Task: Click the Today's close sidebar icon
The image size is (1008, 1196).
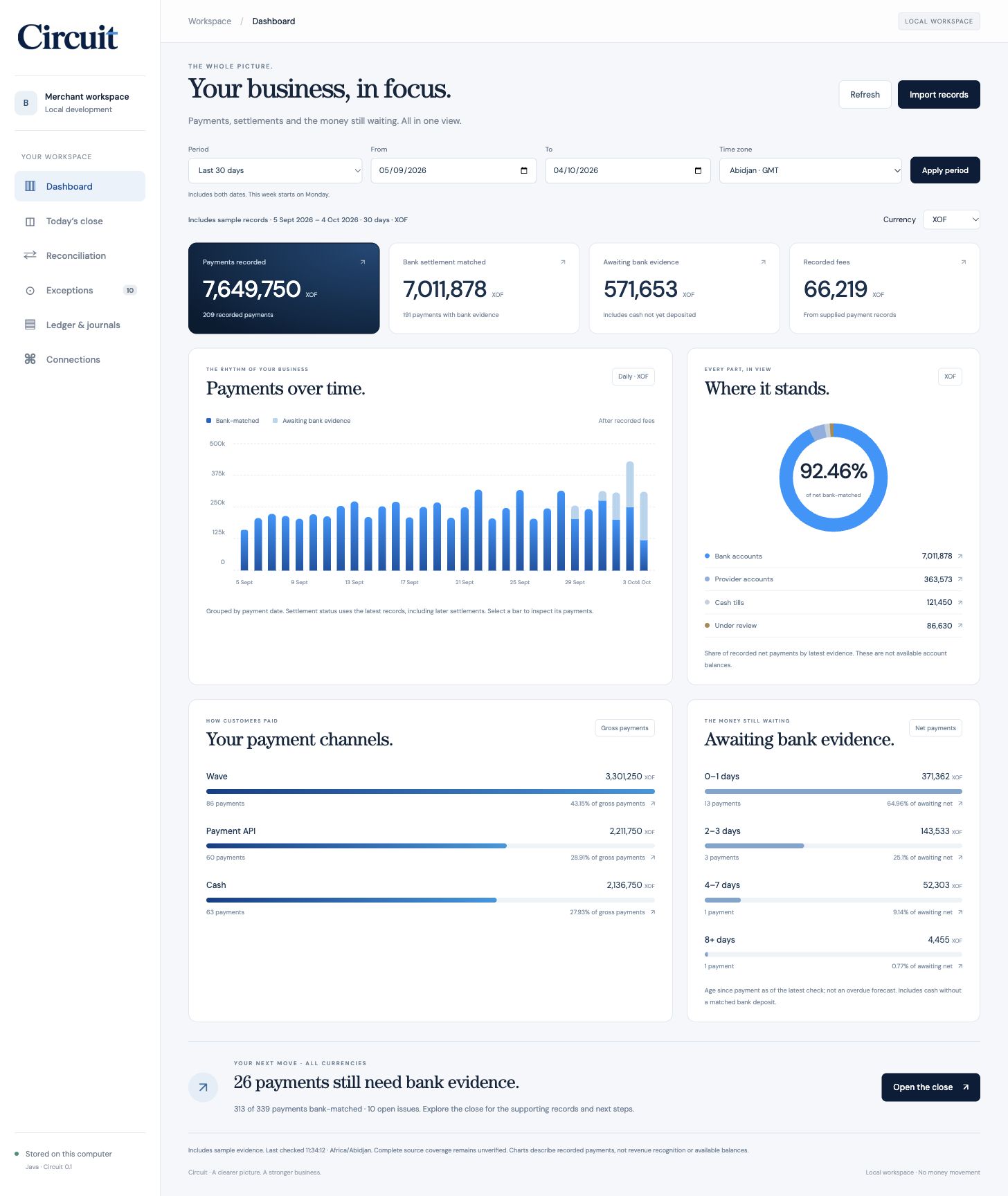Action: 30,221
